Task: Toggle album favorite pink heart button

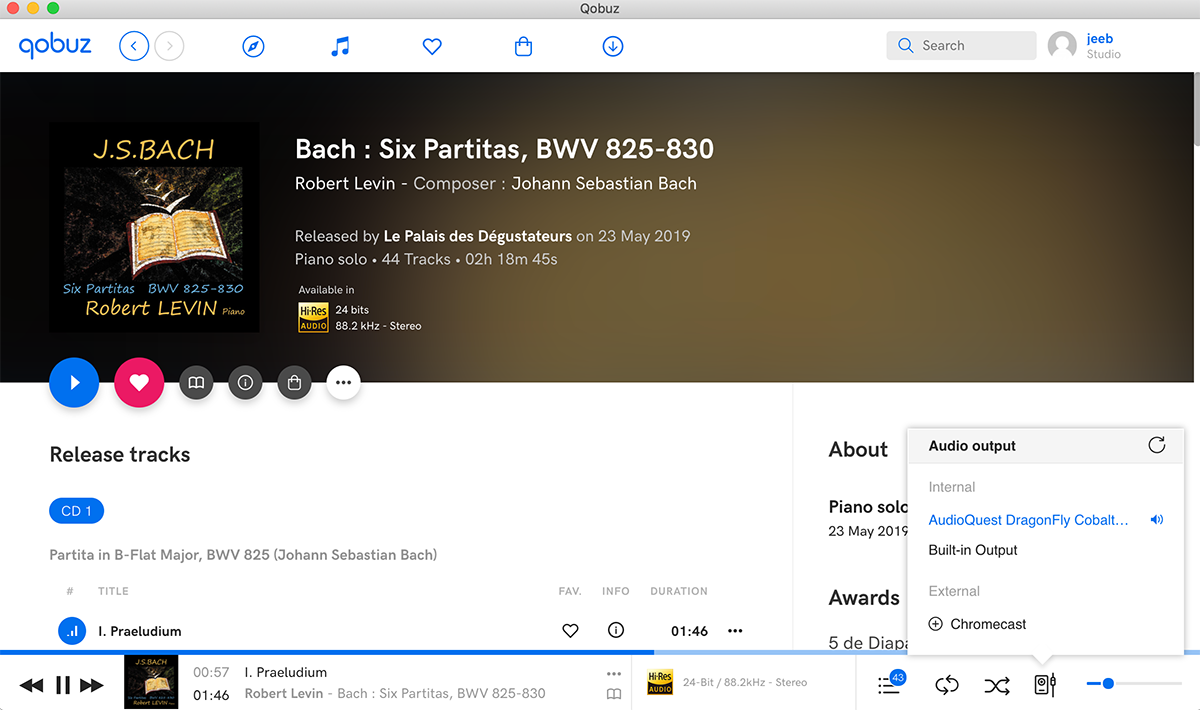Action: pos(139,382)
